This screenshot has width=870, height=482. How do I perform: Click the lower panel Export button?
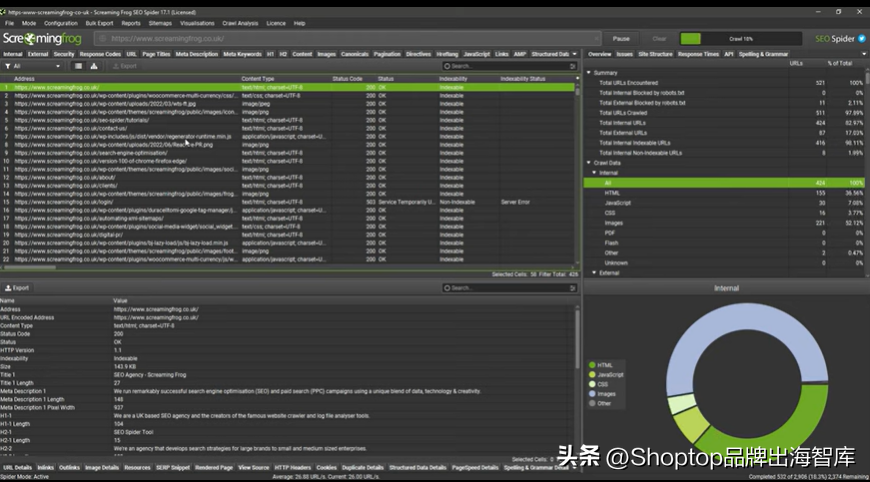[17, 288]
